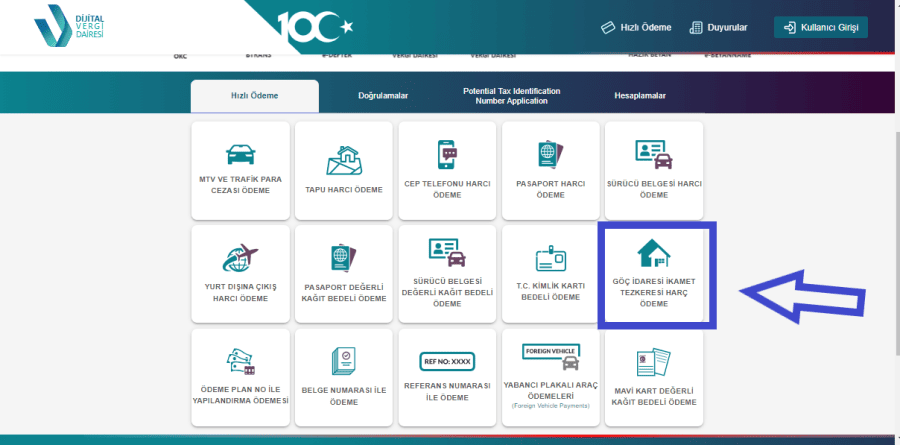The image size is (900, 445).
Task: Select the Belge Numarası ile Ödeme document icon
Action: click(344, 362)
